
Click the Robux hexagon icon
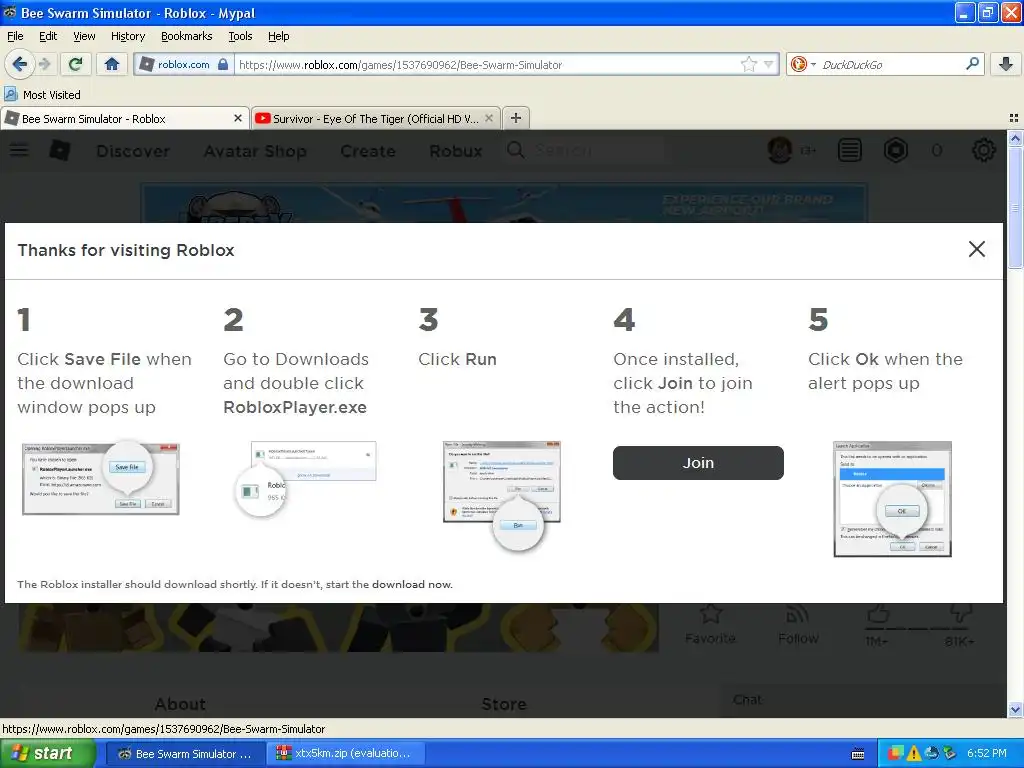[x=895, y=150]
